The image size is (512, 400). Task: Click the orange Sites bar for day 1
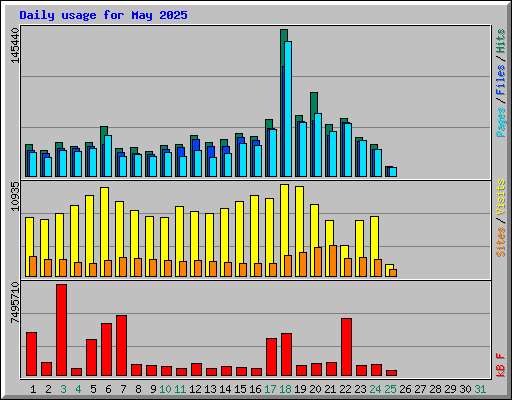(x=33, y=267)
